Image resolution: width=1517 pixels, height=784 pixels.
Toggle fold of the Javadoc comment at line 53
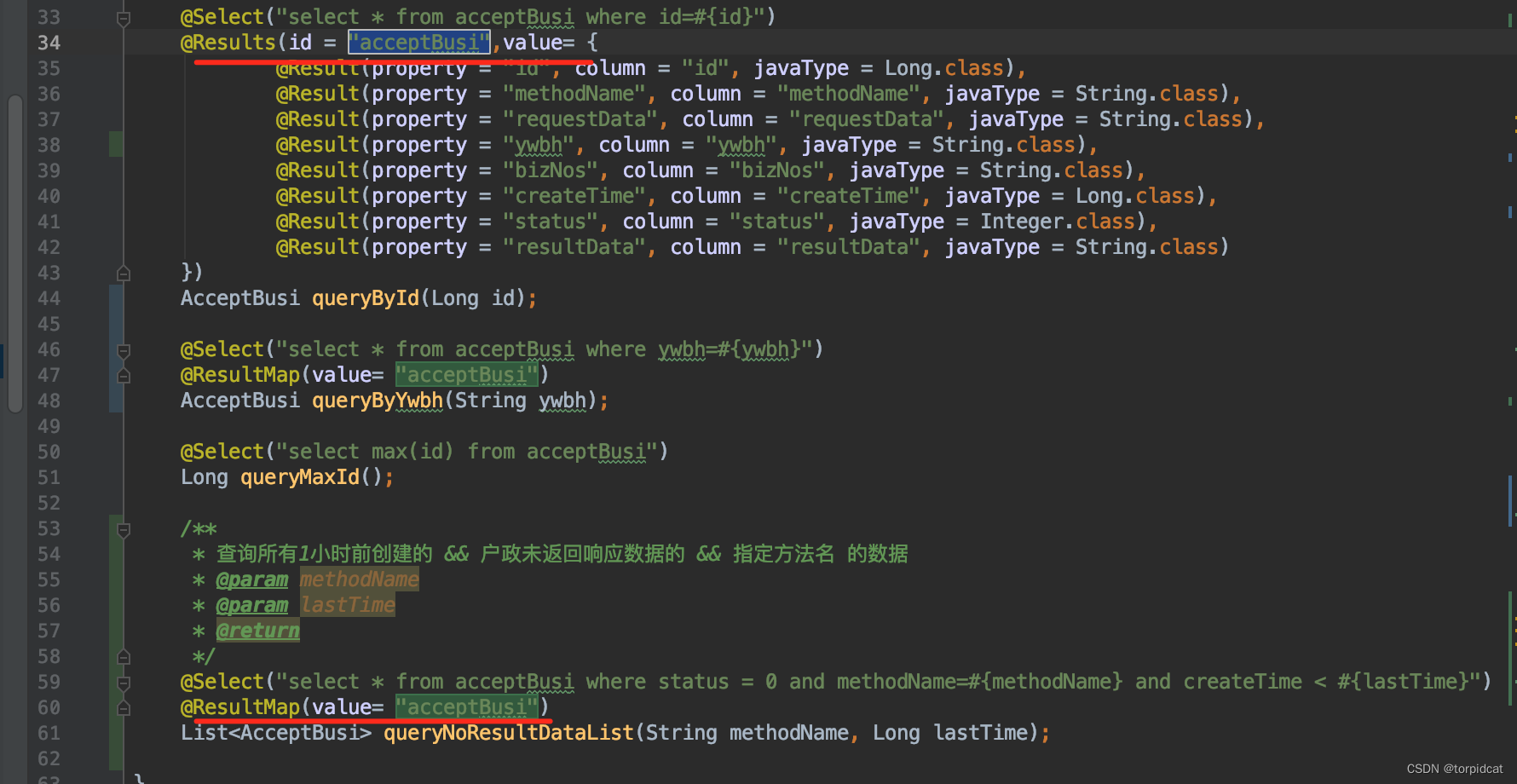click(124, 529)
